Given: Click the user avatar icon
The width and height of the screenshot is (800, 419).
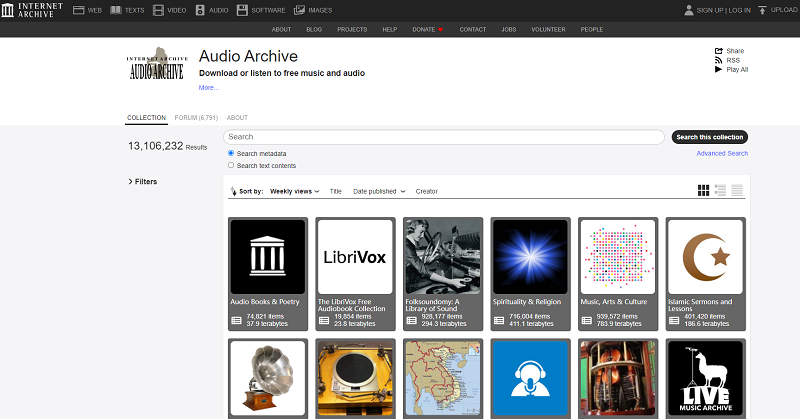Looking at the screenshot, I should (x=689, y=10).
